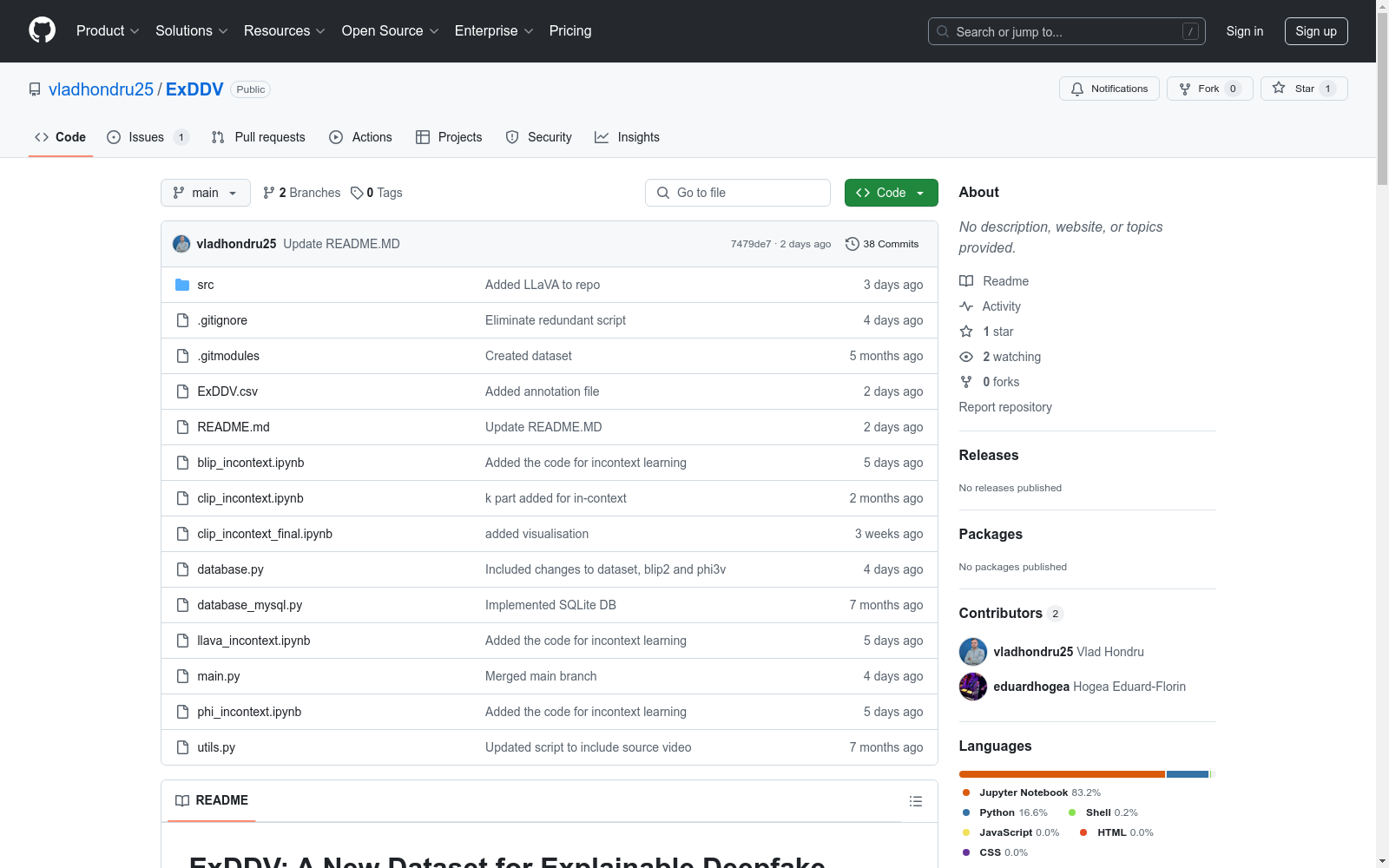Click the branch icon beside 2 Branches
1389x868 pixels.
coord(269,193)
